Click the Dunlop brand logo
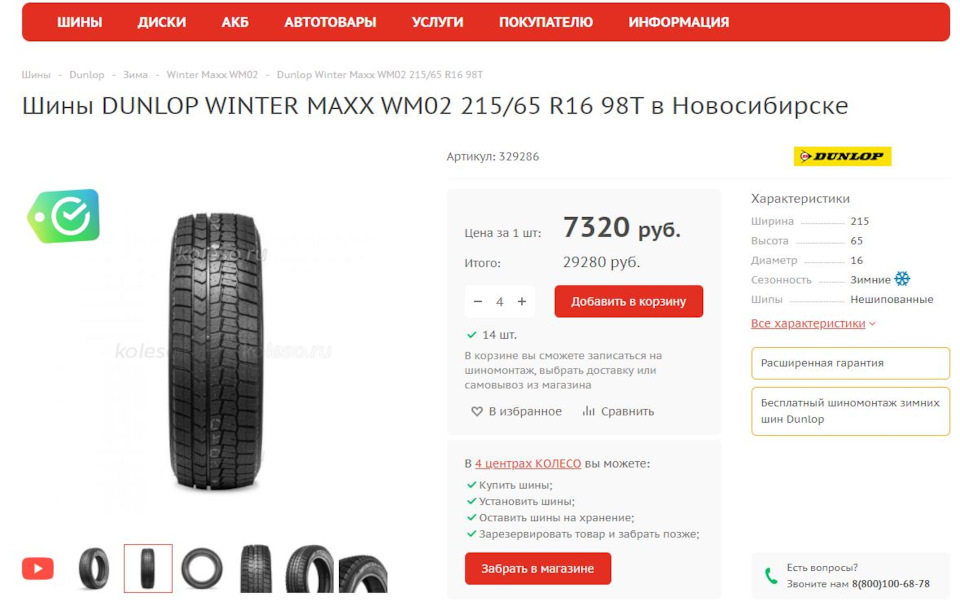The width and height of the screenshot is (960, 615). [x=842, y=156]
